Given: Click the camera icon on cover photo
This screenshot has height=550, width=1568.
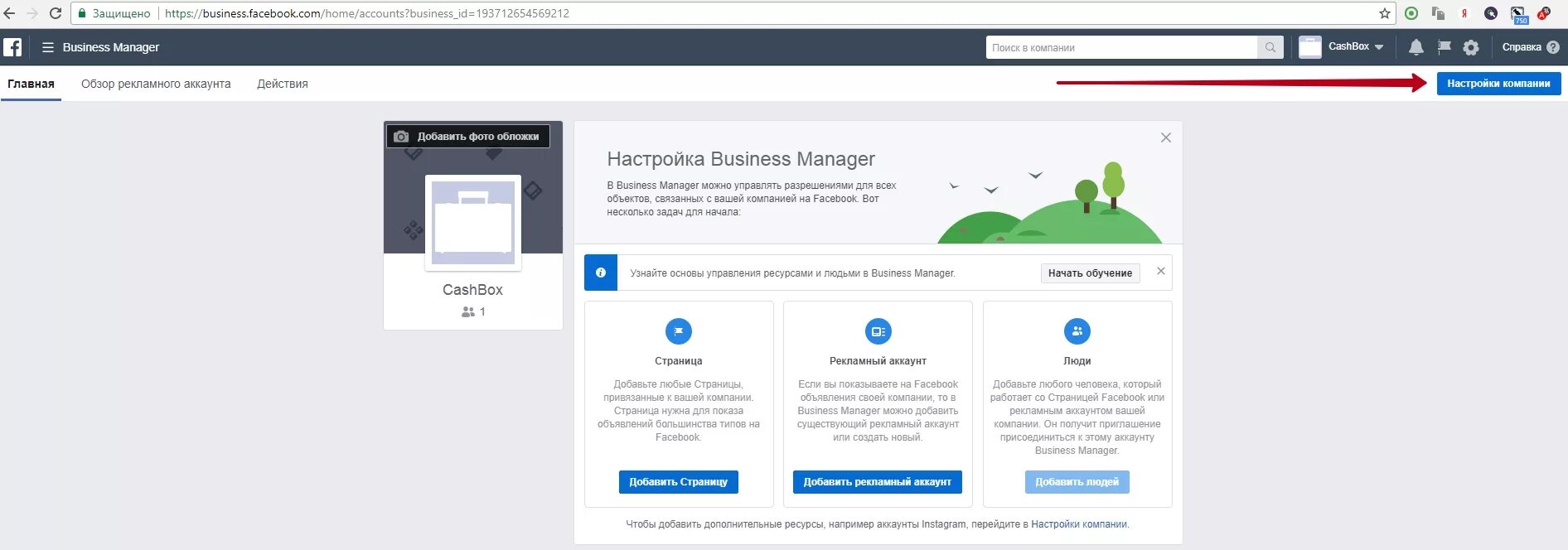Looking at the screenshot, I should point(401,137).
